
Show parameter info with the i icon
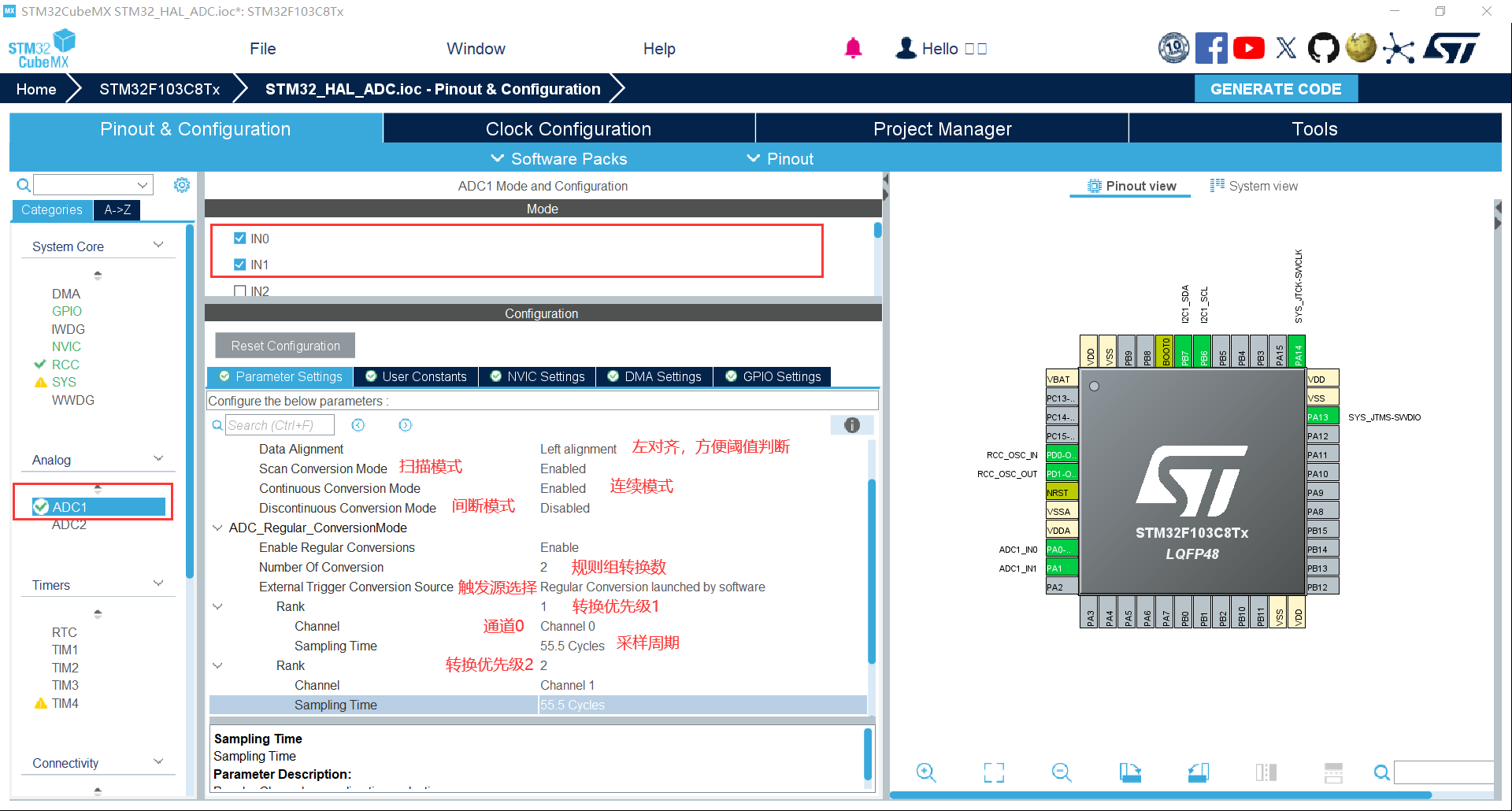pyautogui.click(x=852, y=425)
